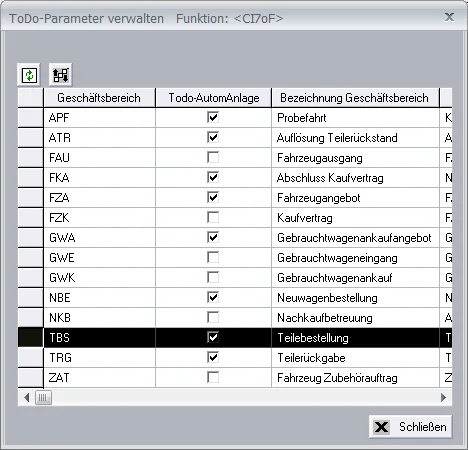468x450 pixels.
Task: Disable the checkbox for GWA row
Action: click(213, 237)
